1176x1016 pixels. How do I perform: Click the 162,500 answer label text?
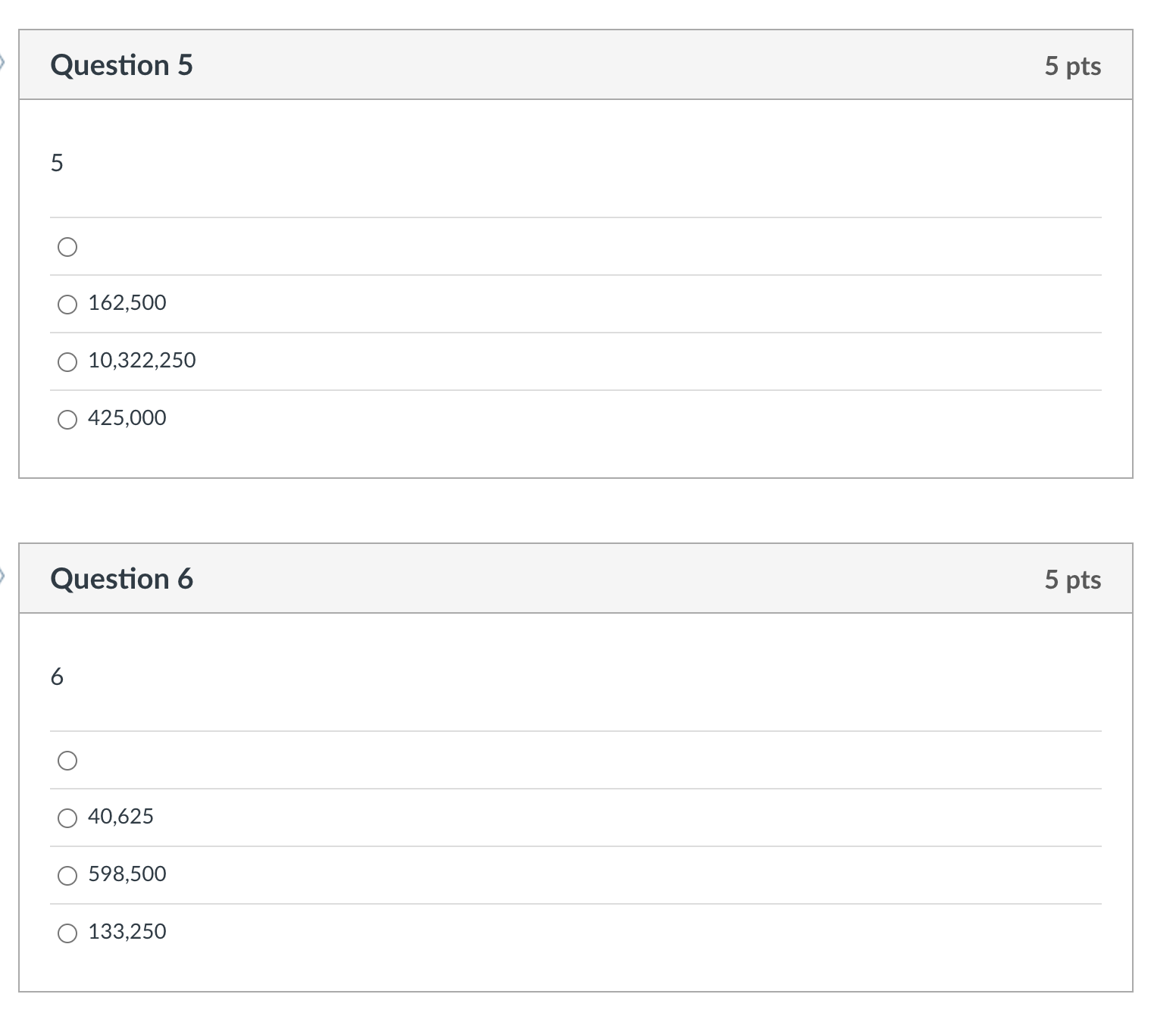pyautogui.click(x=127, y=303)
